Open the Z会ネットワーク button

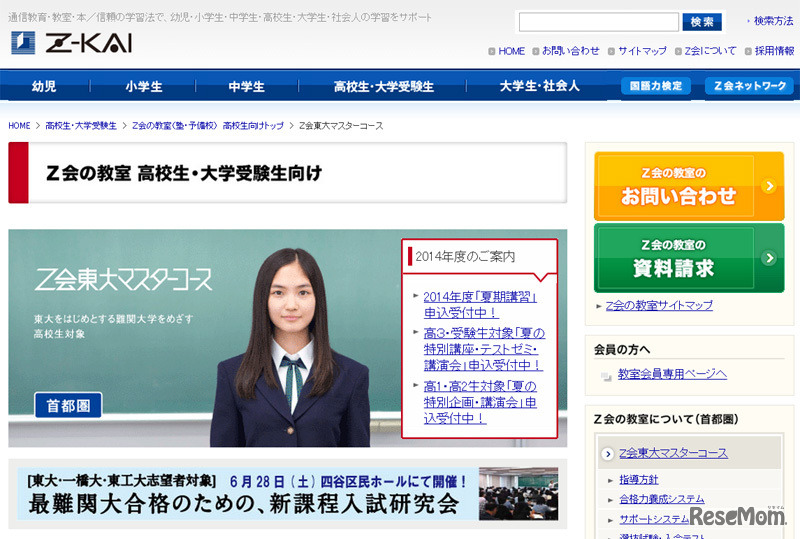coord(750,86)
